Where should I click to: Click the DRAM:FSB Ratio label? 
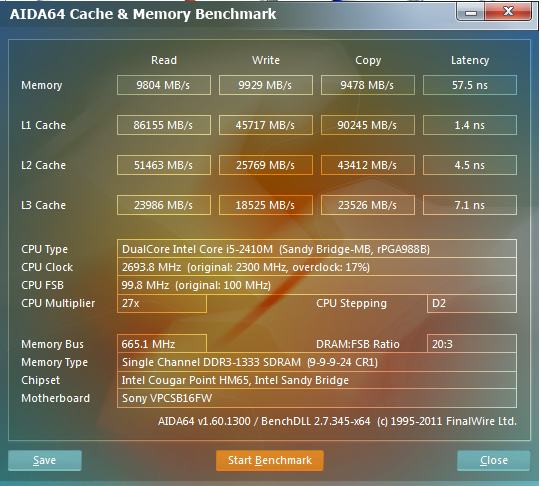click(357, 344)
